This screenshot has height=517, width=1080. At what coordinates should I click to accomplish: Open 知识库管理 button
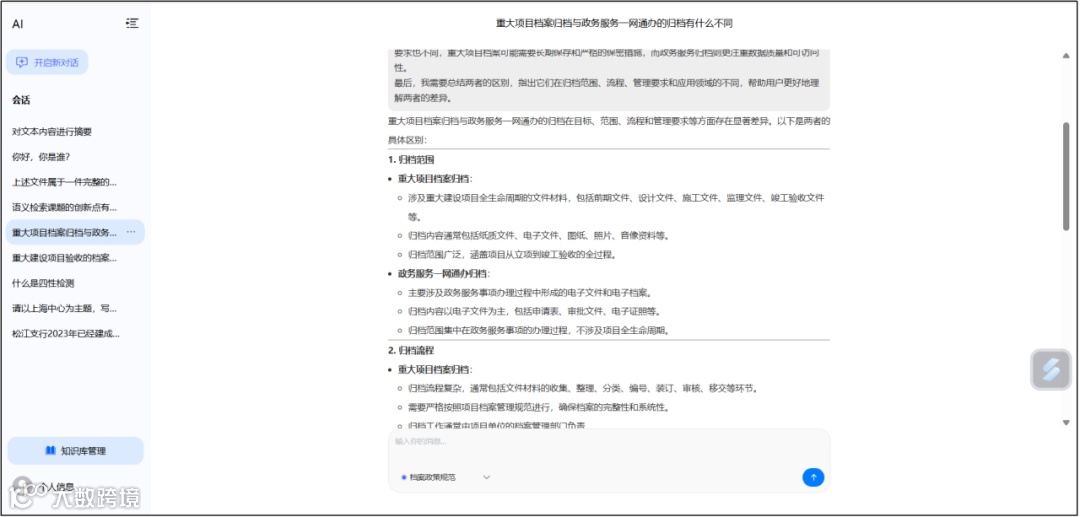[75, 451]
